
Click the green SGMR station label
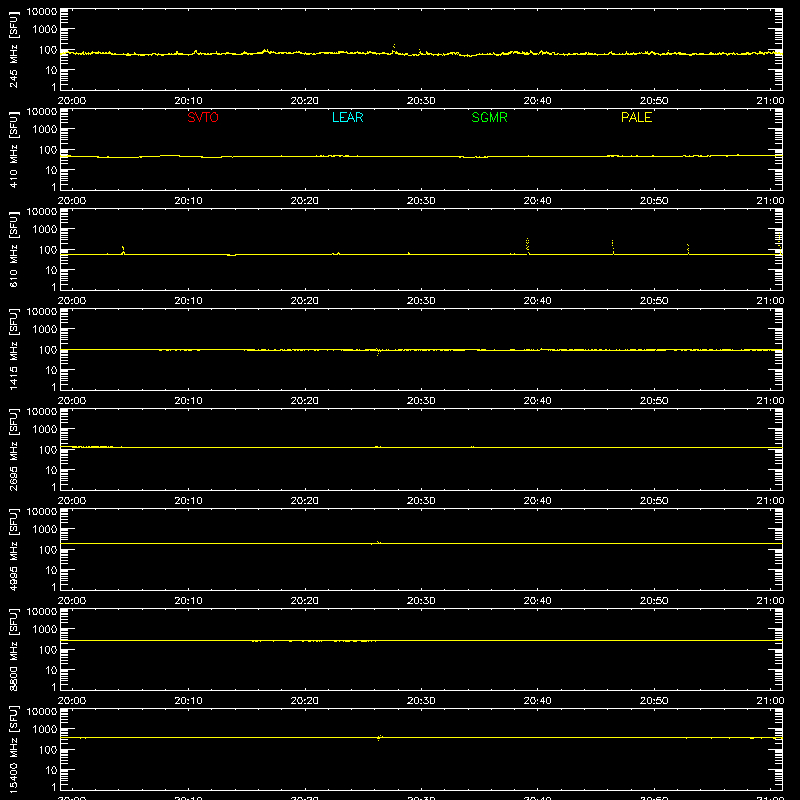click(x=489, y=117)
